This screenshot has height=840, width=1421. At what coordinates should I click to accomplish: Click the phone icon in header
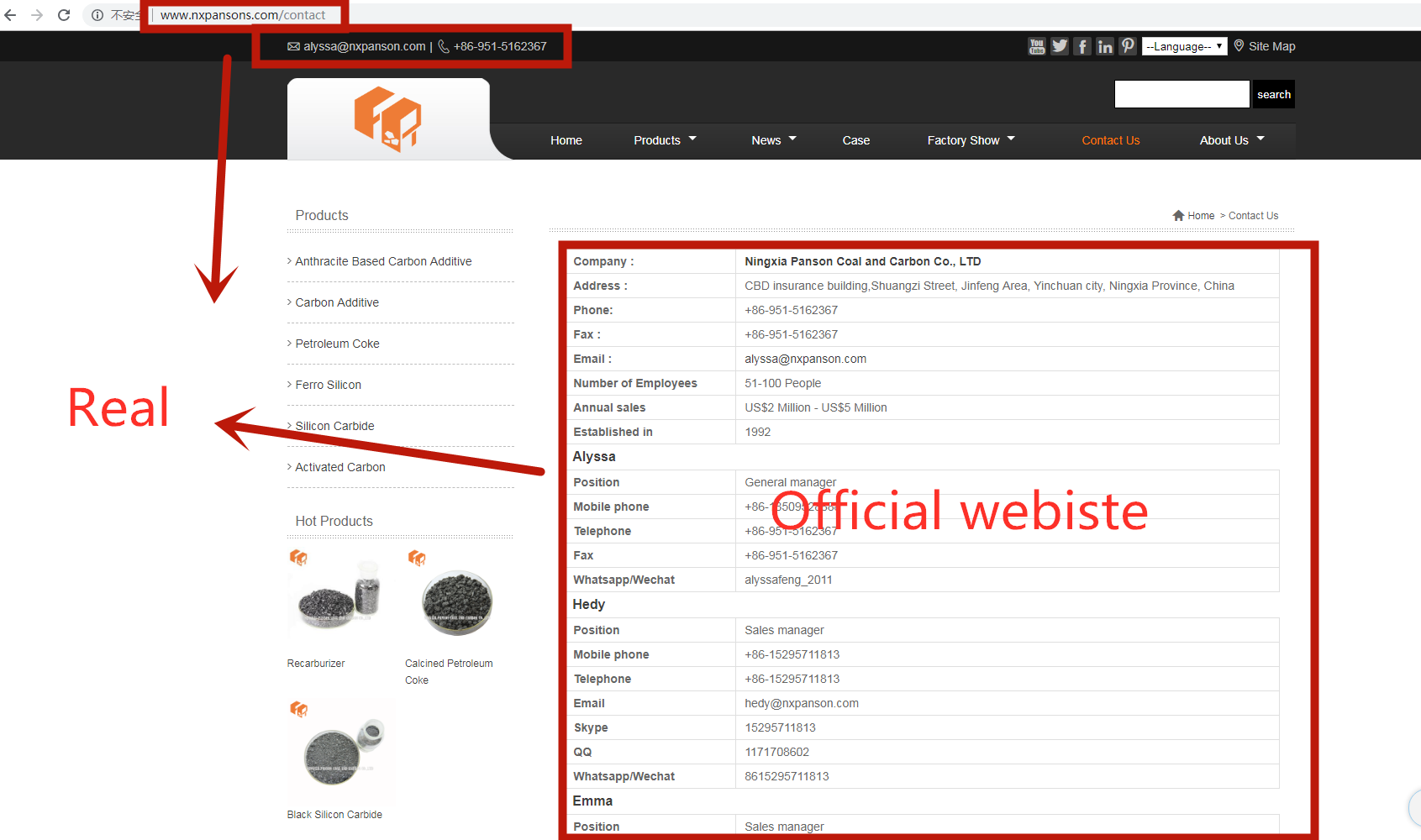tap(444, 46)
